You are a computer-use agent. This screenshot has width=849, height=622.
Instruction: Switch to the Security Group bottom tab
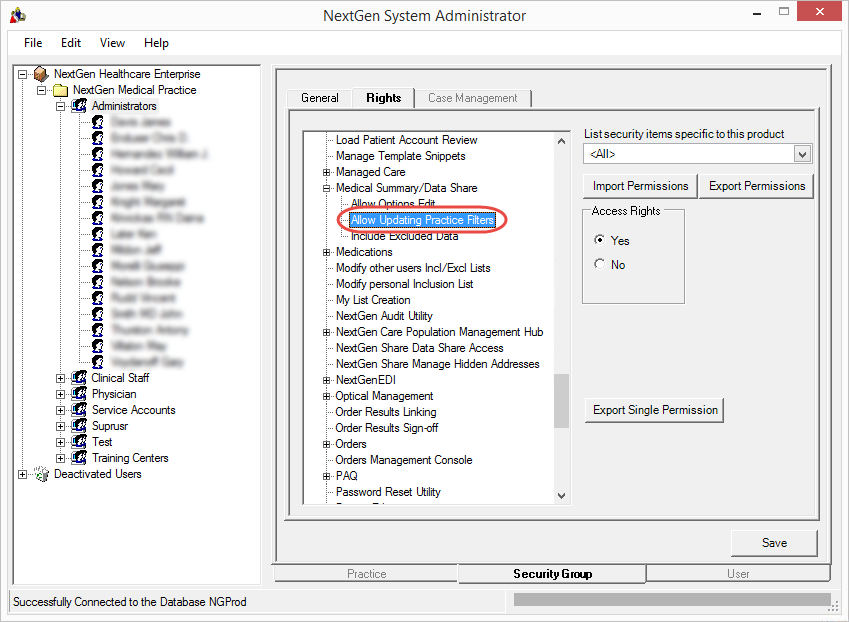point(552,574)
